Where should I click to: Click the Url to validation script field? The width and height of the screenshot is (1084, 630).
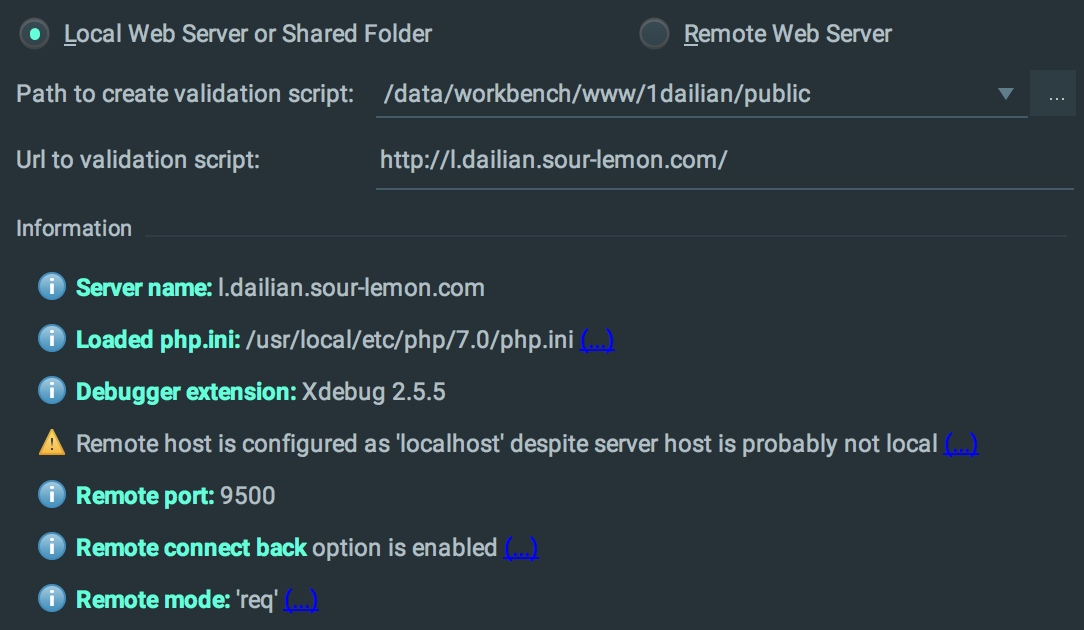click(x=725, y=160)
